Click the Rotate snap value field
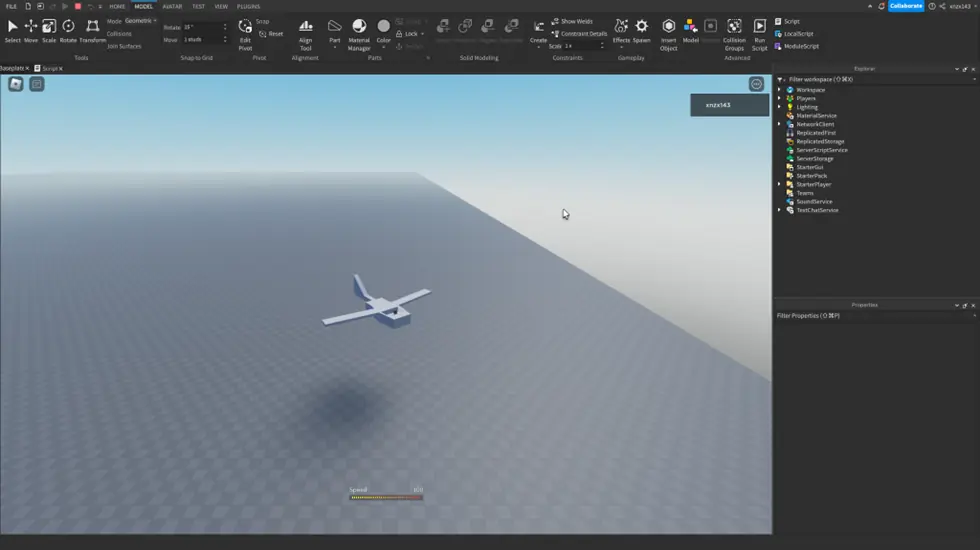Screen dimensions: 980x550 pos(203,27)
